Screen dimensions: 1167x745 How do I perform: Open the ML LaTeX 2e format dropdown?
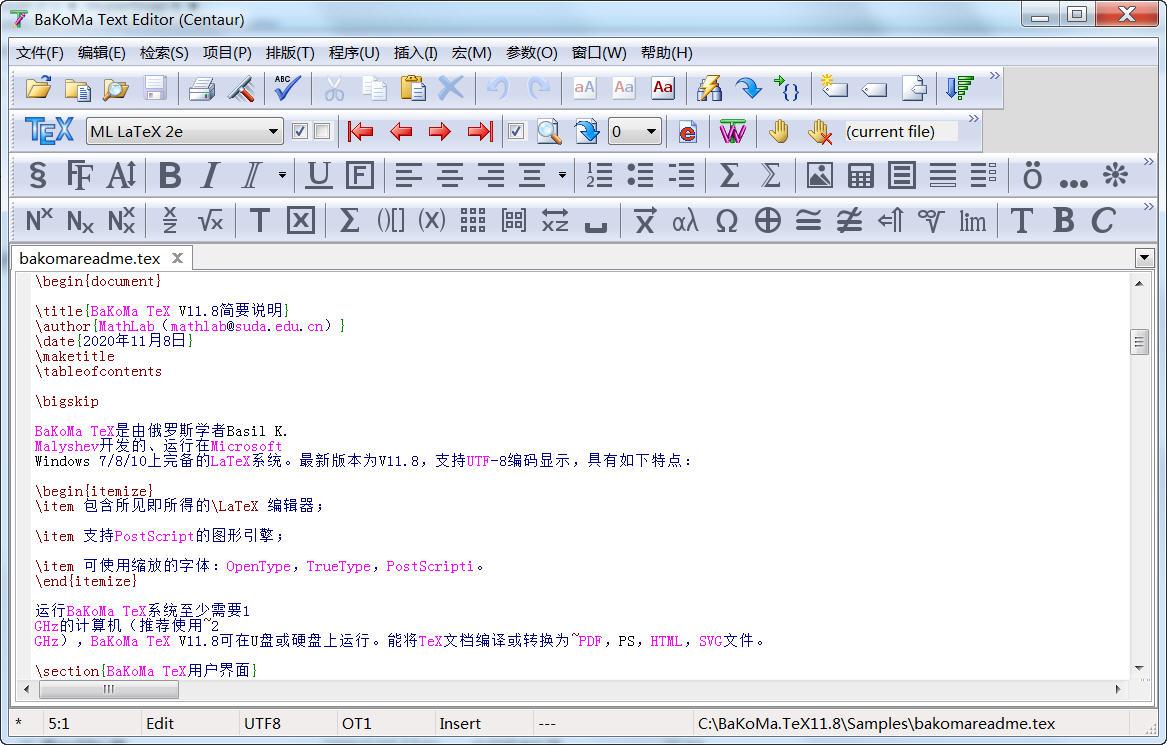pos(273,132)
